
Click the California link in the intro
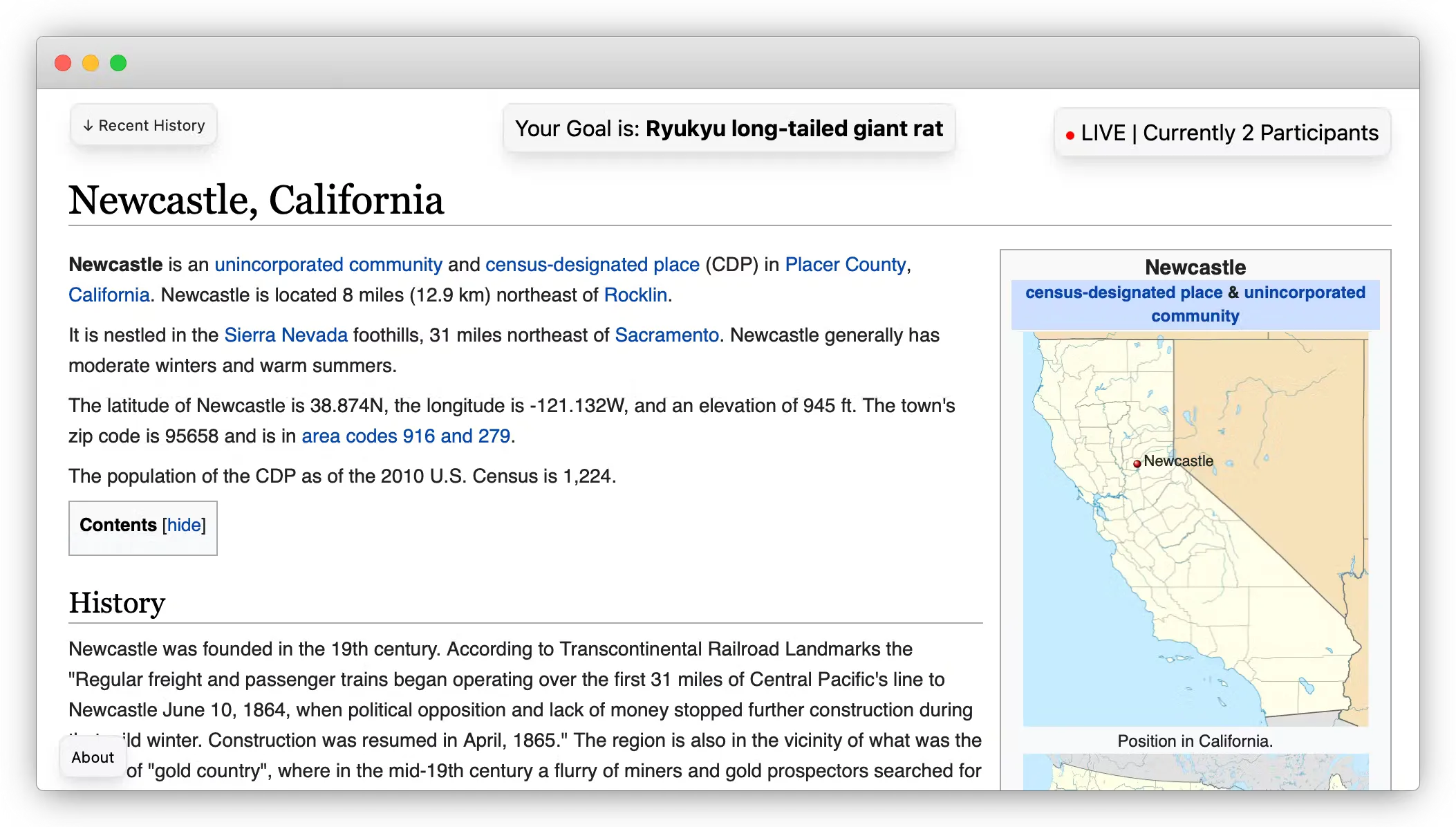[x=109, y=295]
